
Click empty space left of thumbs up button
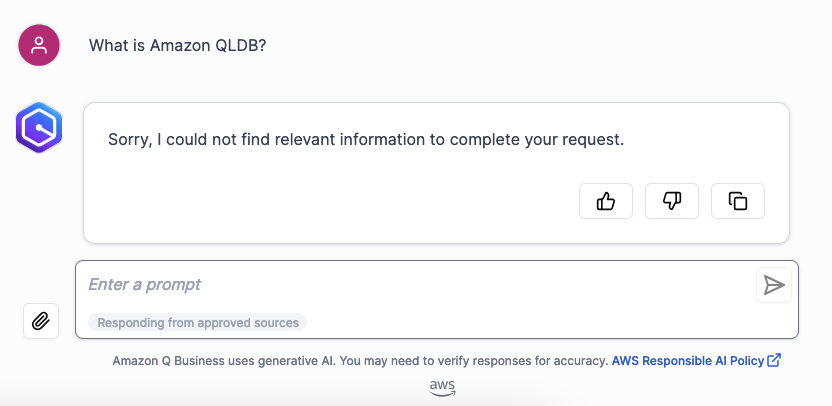click(x=340, y=201)
